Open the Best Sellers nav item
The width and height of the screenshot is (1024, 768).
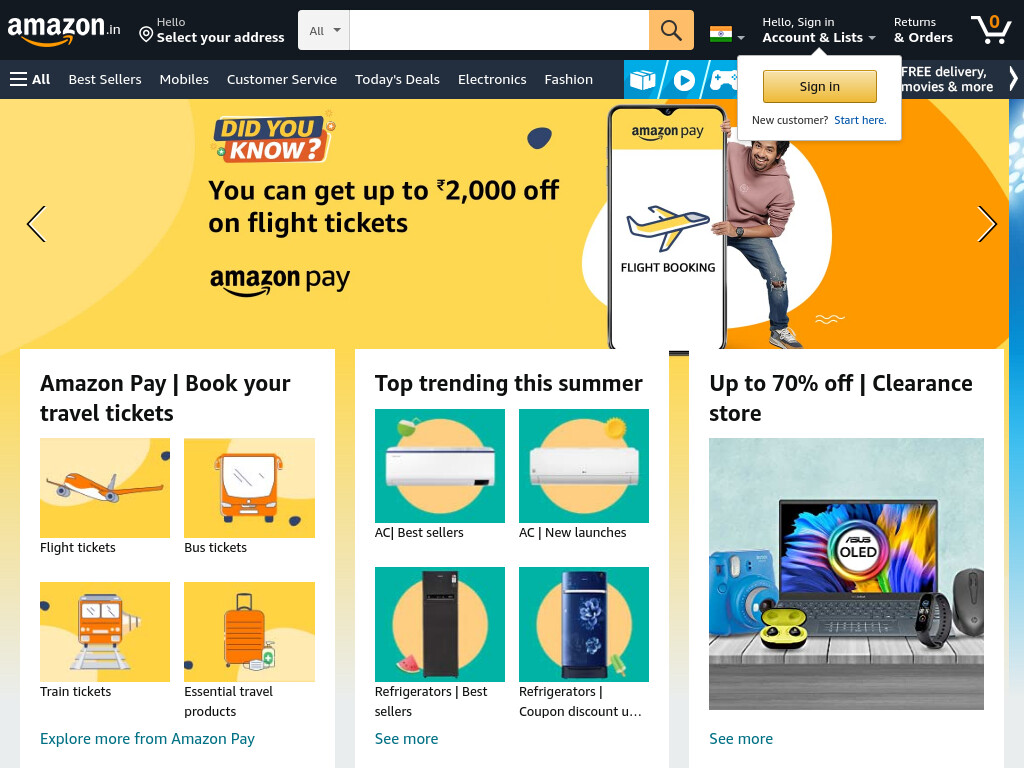(x=105, y=79)
